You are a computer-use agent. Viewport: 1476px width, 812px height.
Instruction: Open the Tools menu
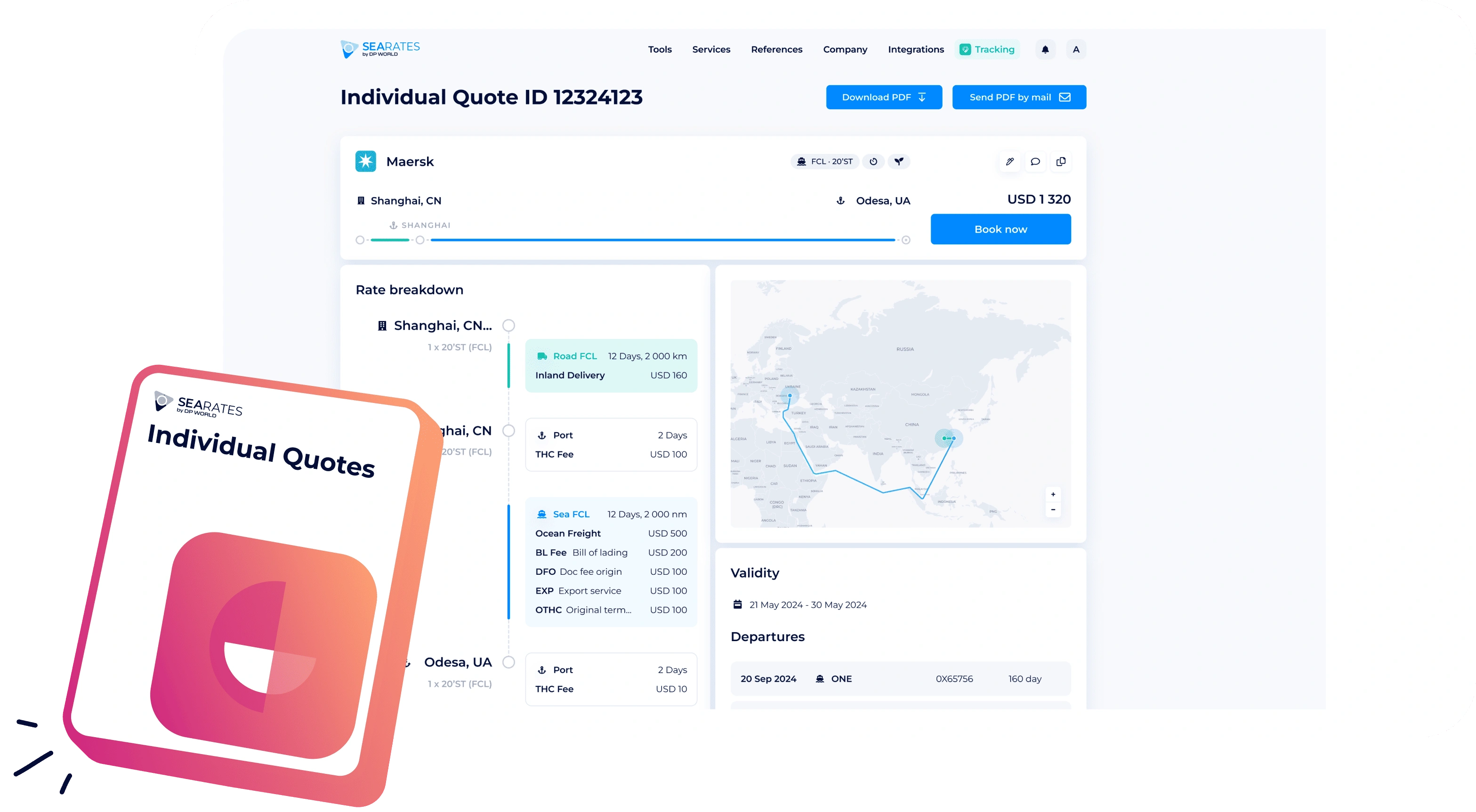[x=660, y=49]
